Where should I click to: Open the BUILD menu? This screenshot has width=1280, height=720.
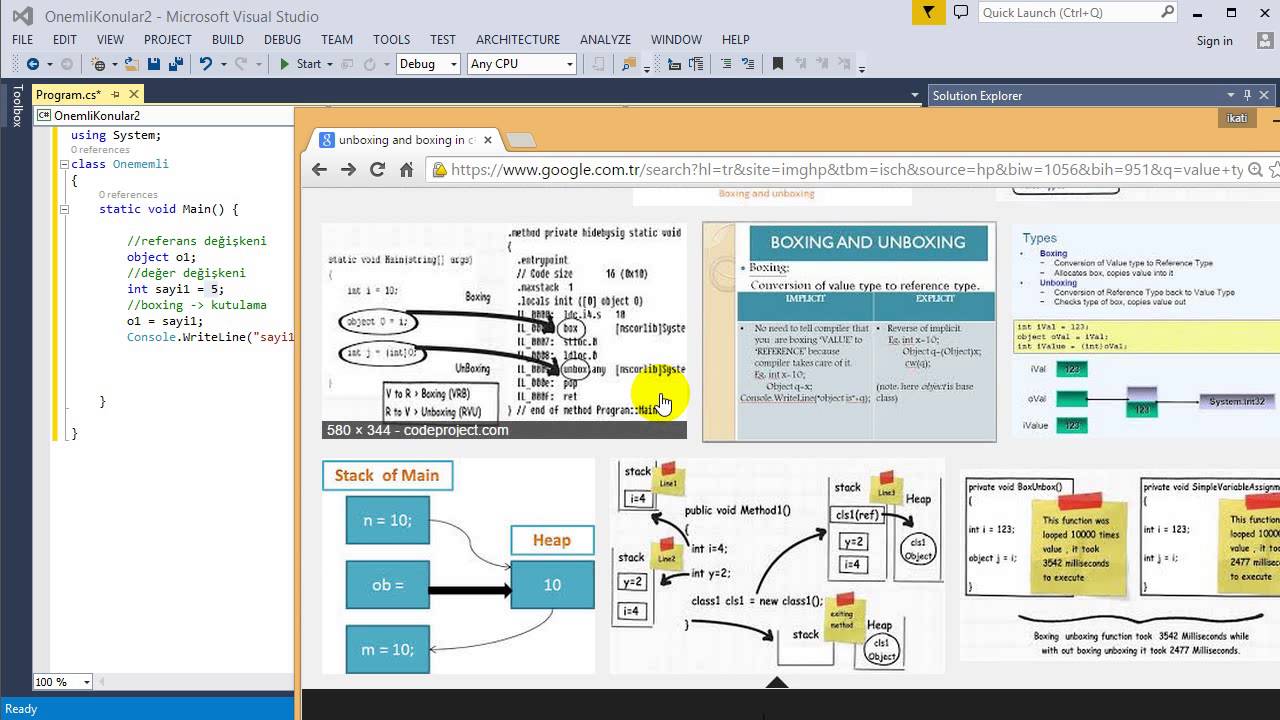click(x=228, y=39)
